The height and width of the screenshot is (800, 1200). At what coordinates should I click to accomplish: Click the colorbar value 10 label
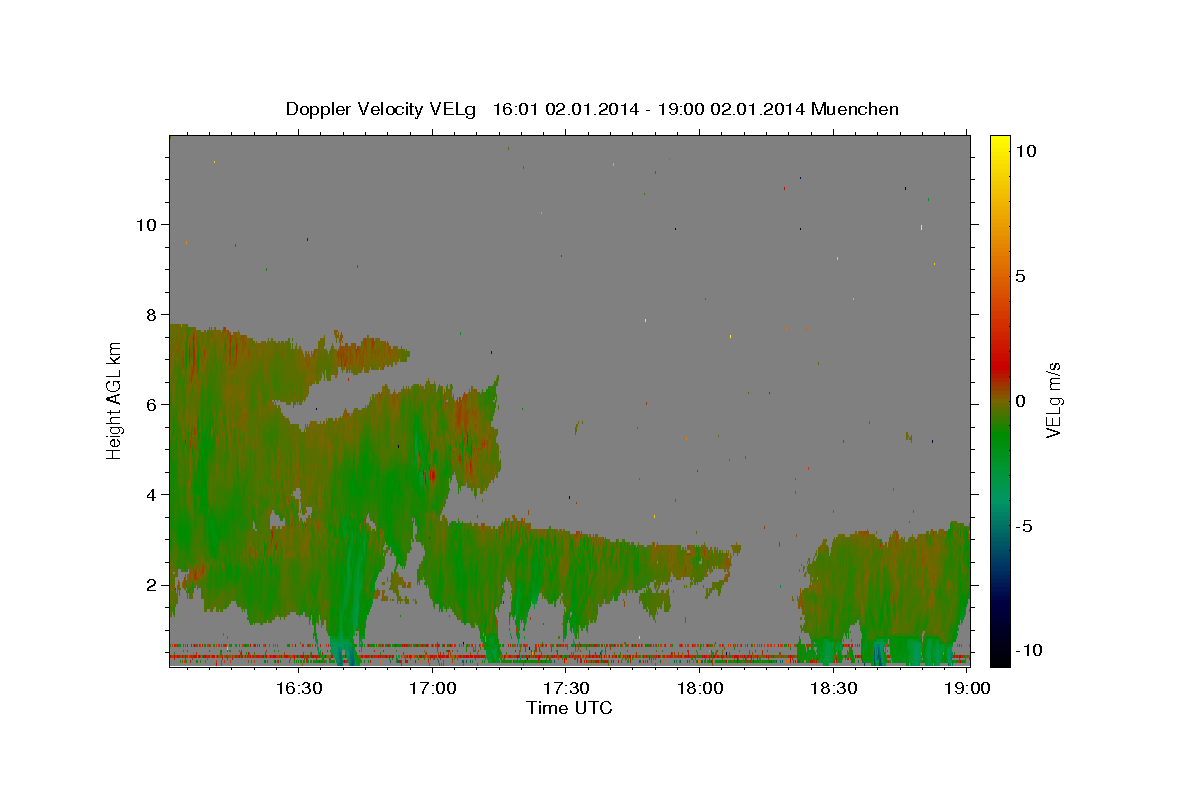[1025, 151]
